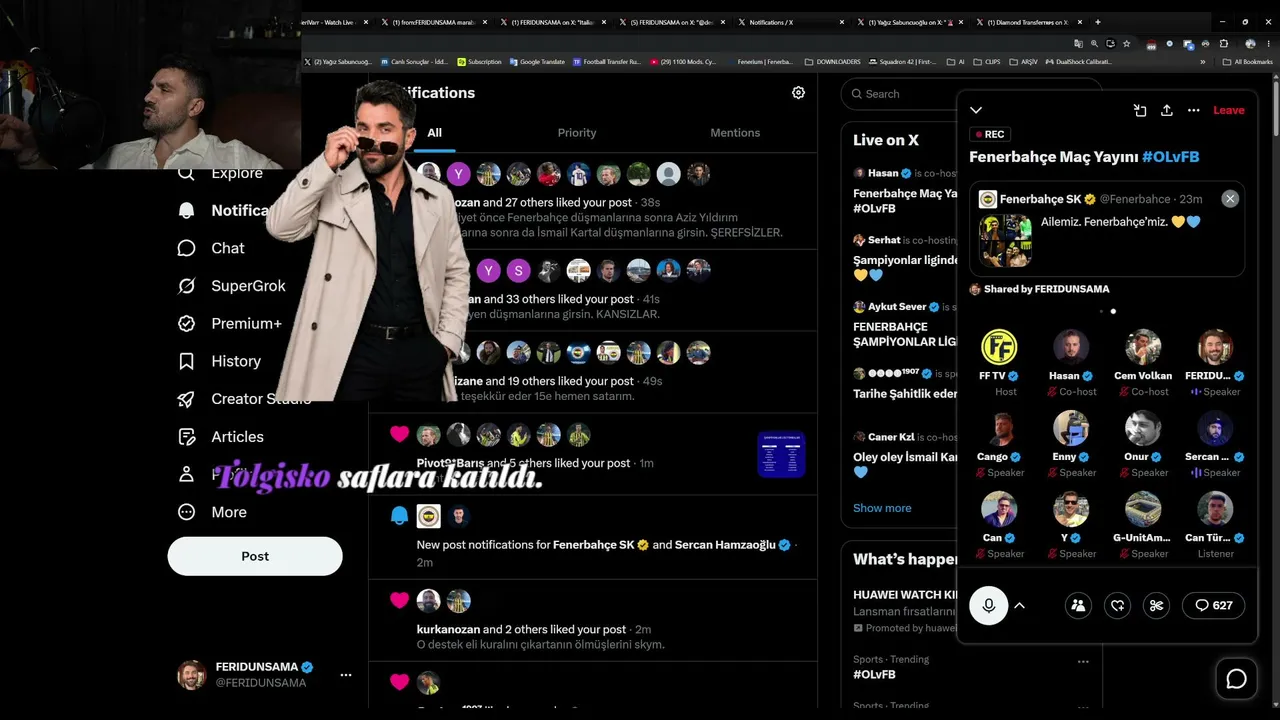Open notification settings gear
Image resolution: width=1280 pixels, height=720 pixels.
(x=798, y=93)
